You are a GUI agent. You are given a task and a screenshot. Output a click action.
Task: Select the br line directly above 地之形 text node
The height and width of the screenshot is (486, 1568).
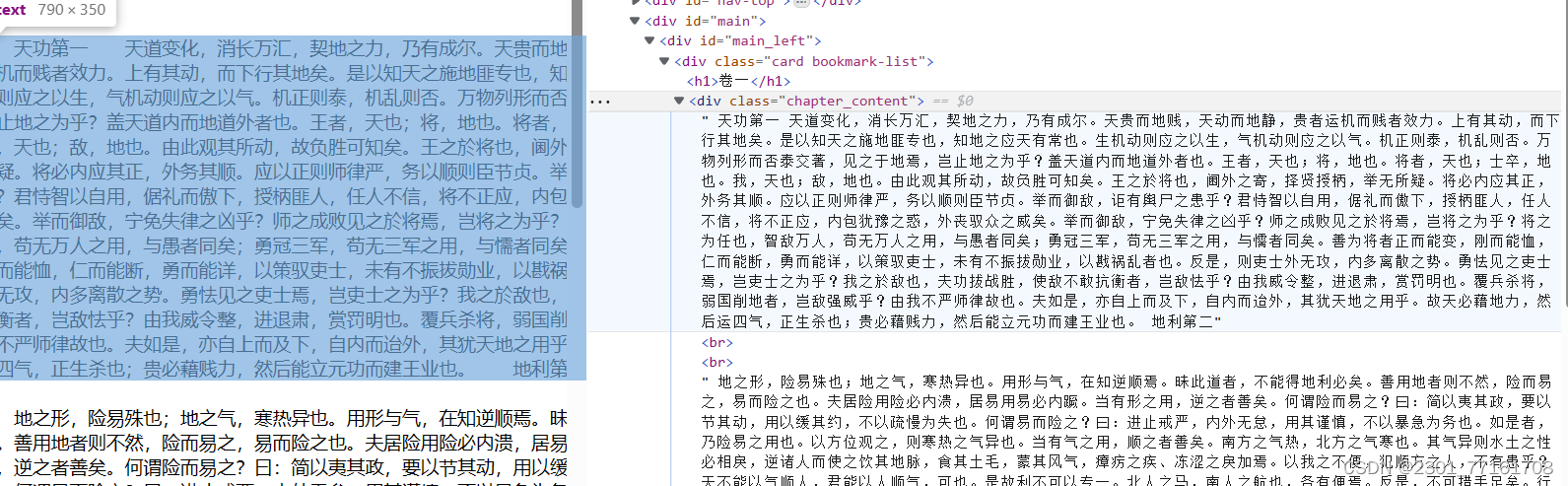tap(716, 362)
